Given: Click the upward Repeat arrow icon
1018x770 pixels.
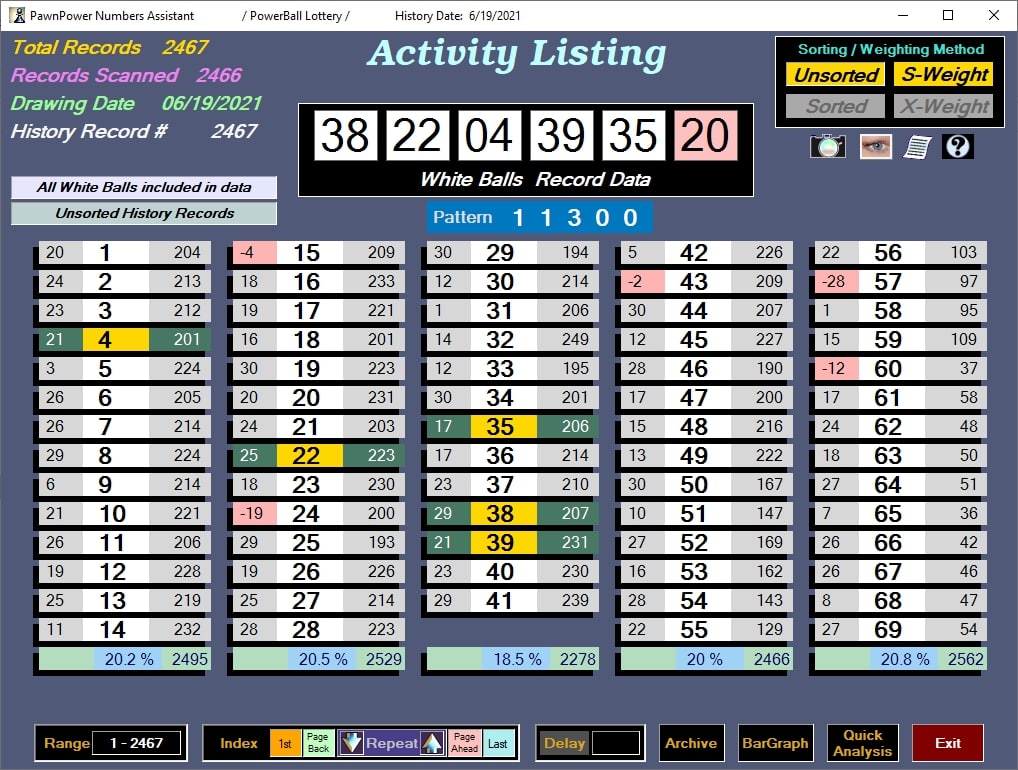Looking at the screenshot, I should pos(434,742).
